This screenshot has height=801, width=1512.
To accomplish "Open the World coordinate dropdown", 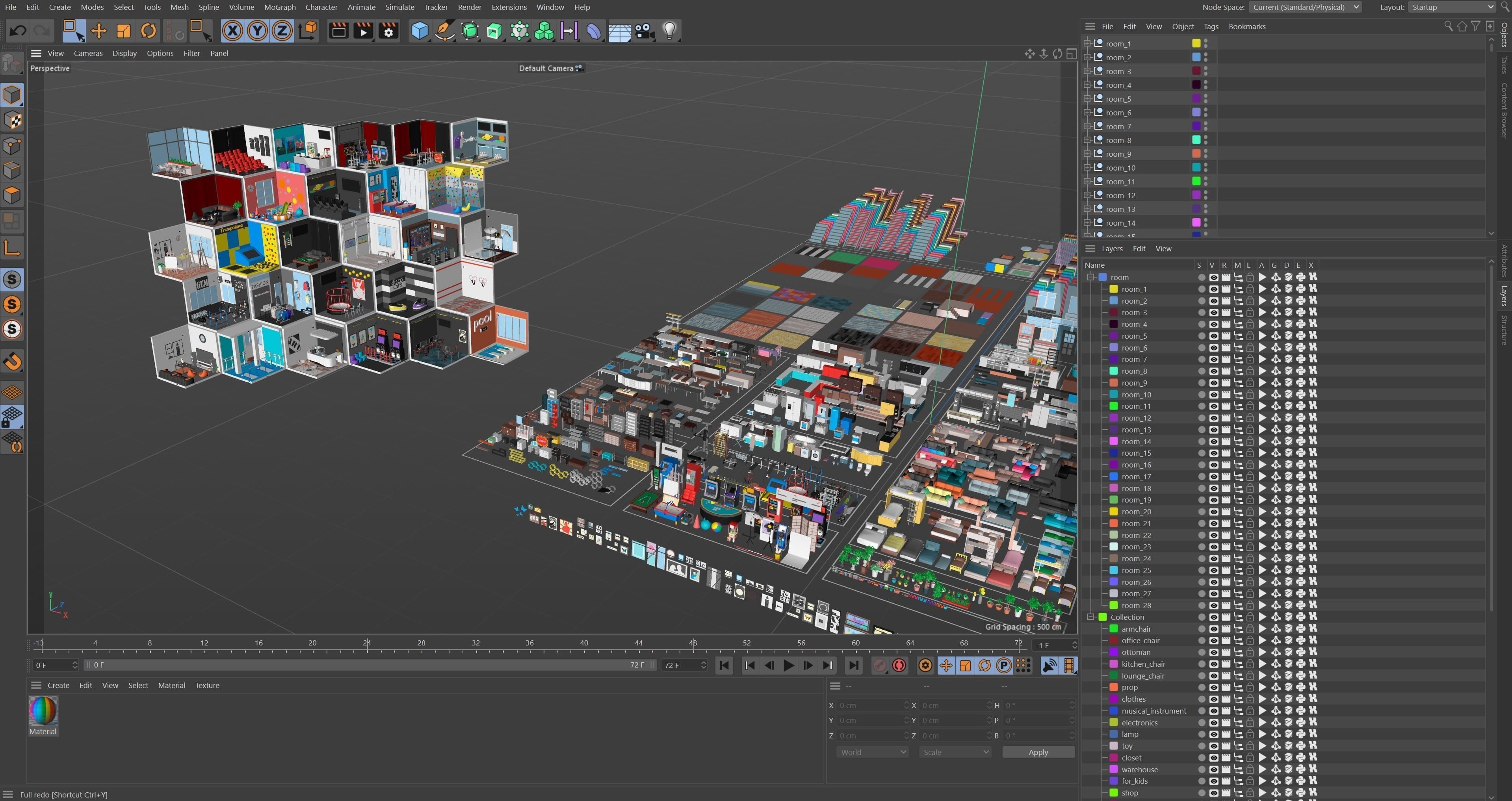I will point(872,752).
